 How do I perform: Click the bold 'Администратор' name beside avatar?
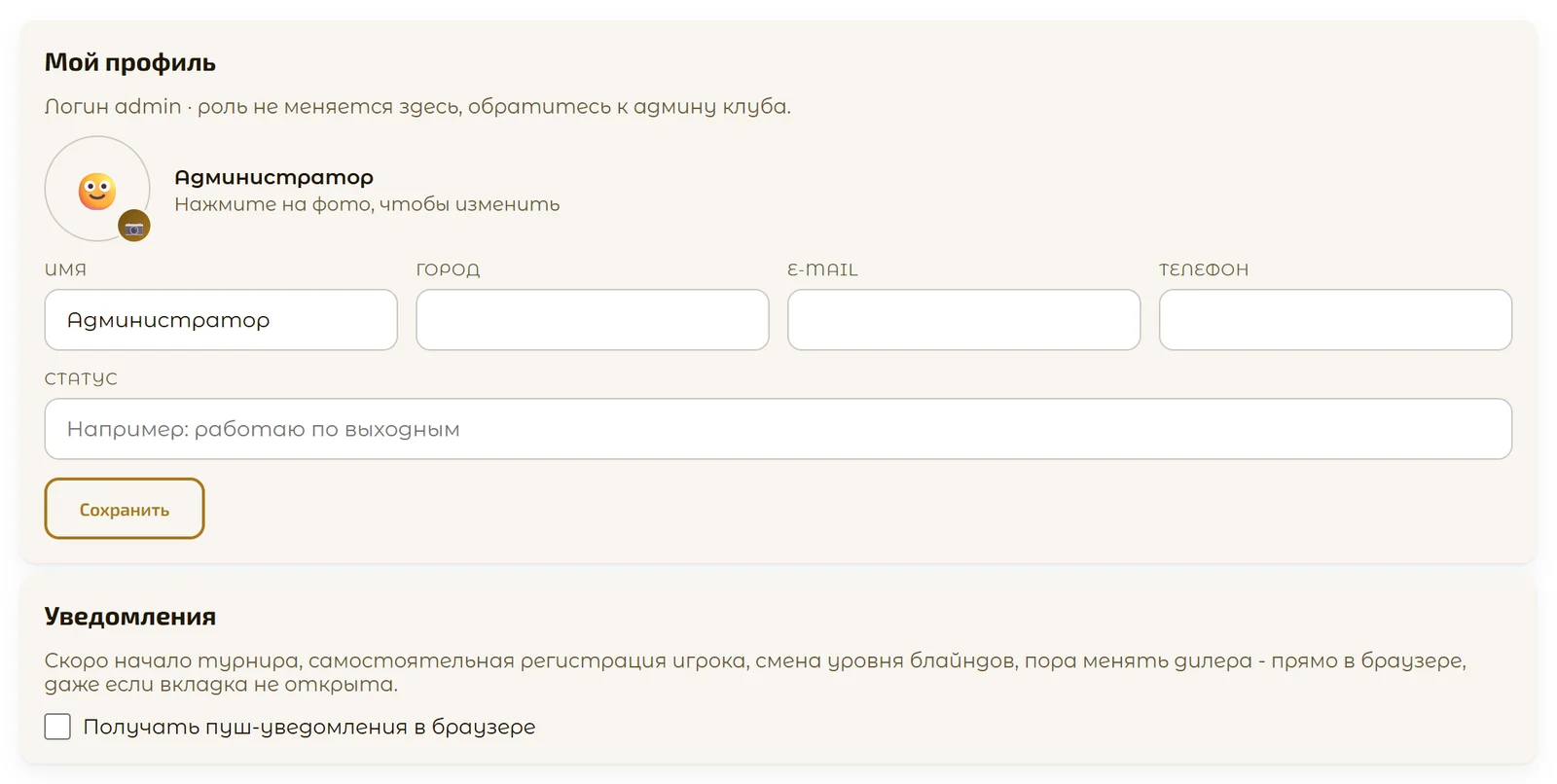pos(273,177)
